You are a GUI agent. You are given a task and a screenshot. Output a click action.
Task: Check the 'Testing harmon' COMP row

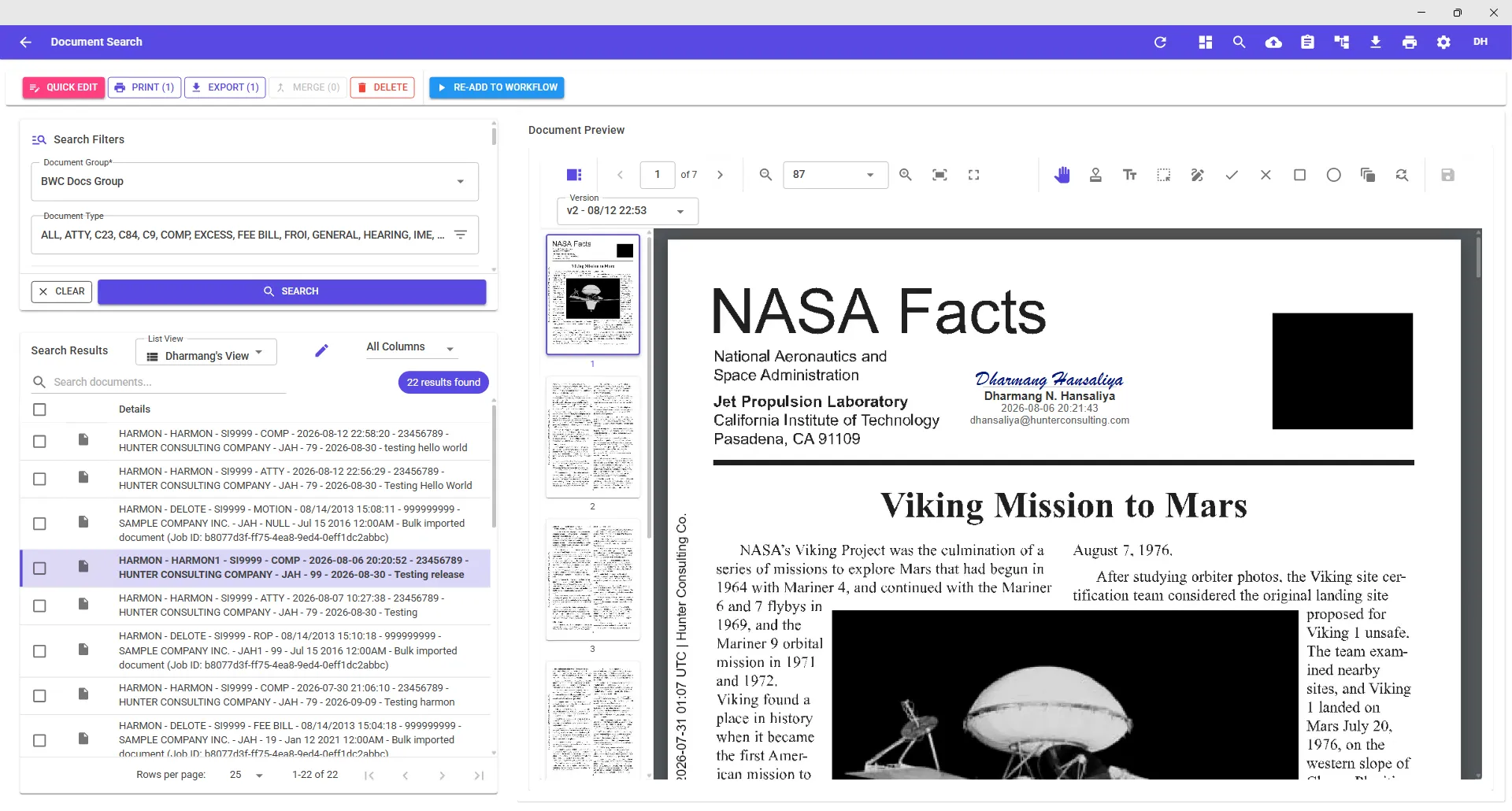tap(39, 696)
